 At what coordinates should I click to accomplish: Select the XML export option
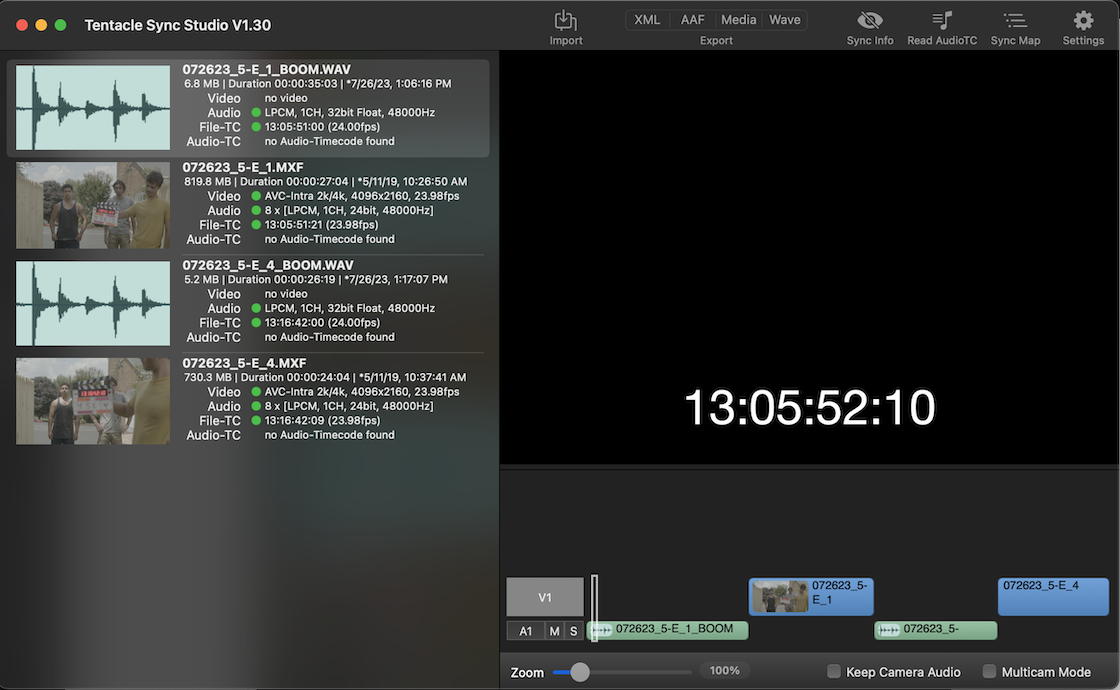647,20
